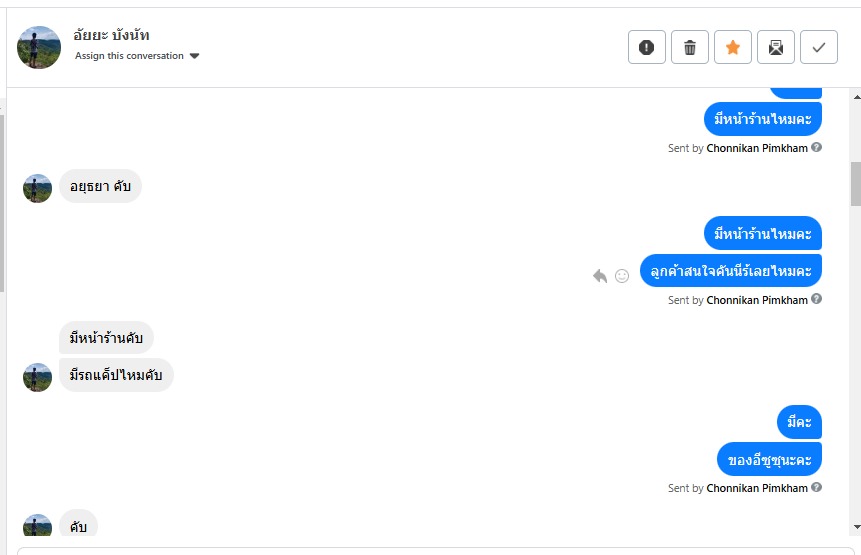Click the scrollbar up arrow

click(x=855, y=96)
